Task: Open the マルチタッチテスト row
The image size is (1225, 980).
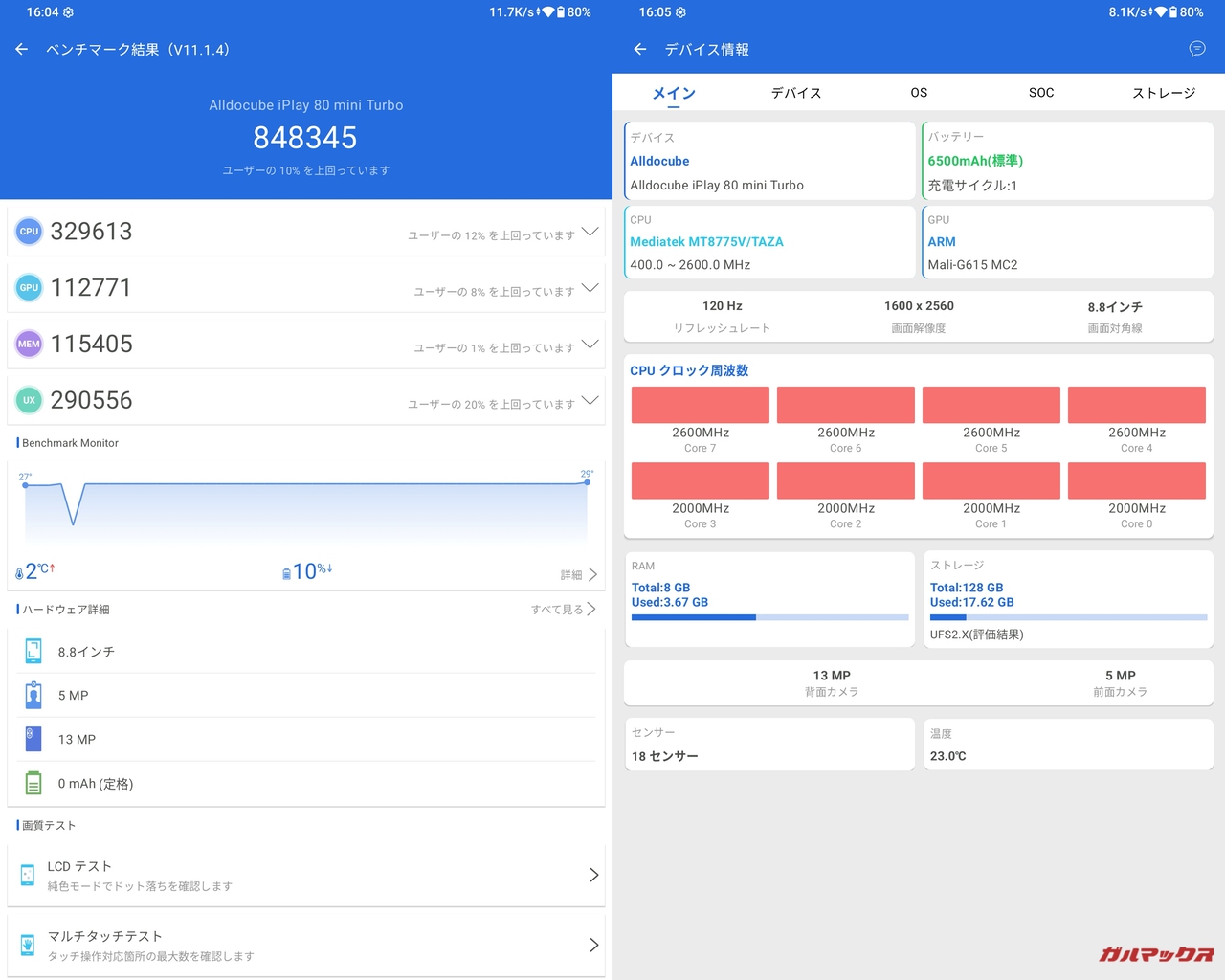Action: [x=306, y=945]
